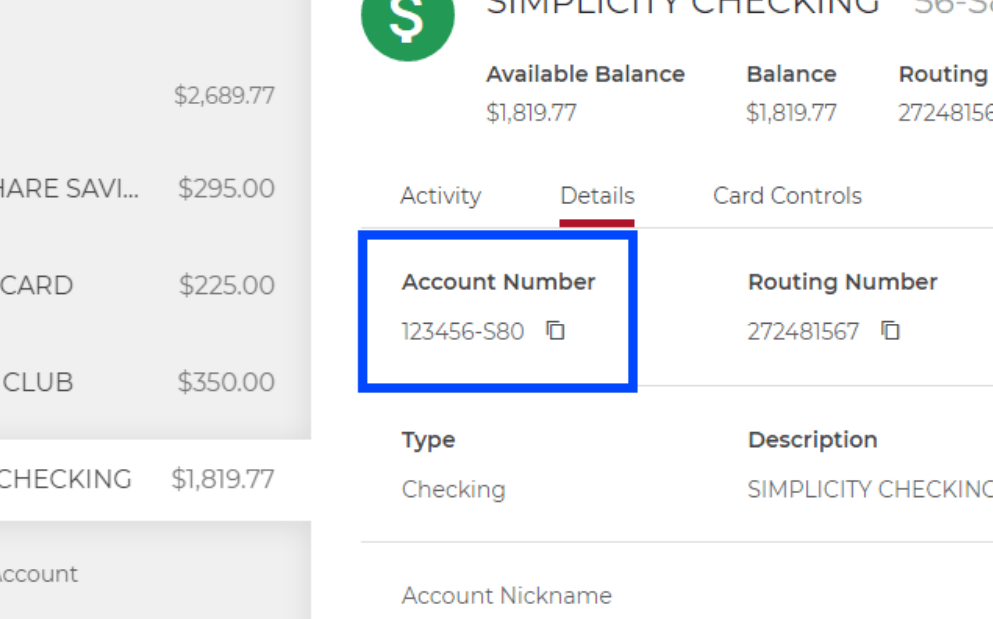The width and height of the screenshot is (993, 619).
Task: Switch to the Card Controls tab
Action: pyautogui.click(x=787, y=196)
